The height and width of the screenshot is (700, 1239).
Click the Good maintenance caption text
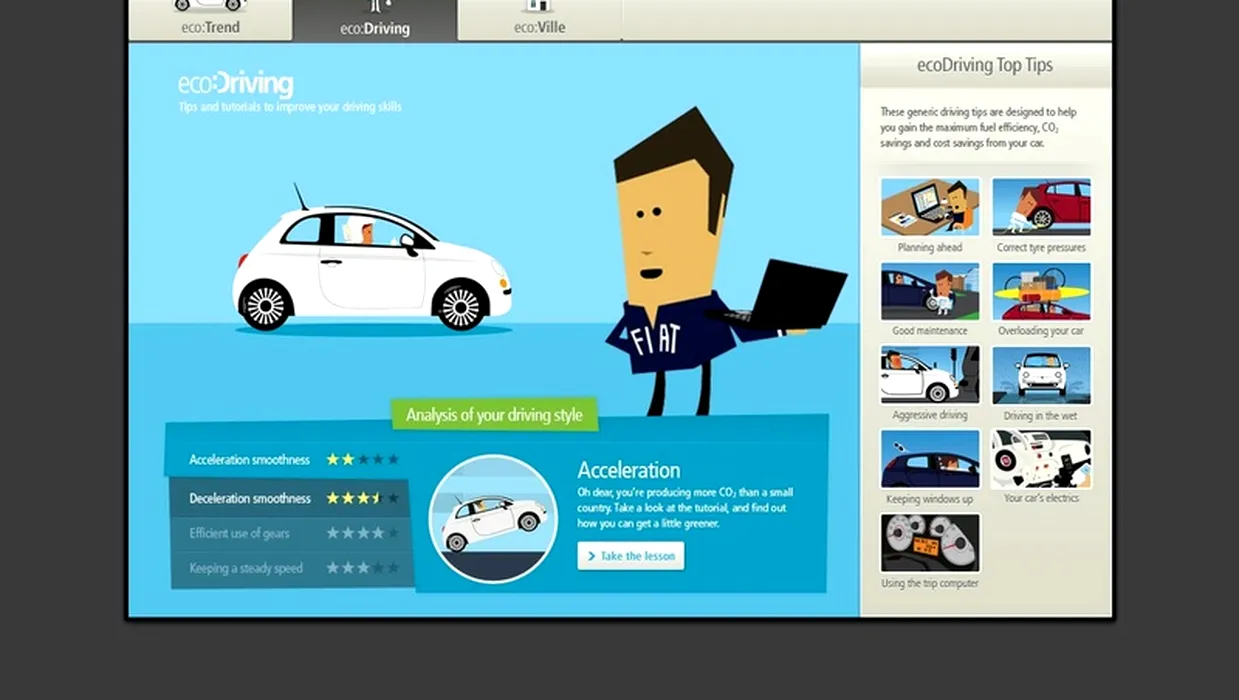click(930, 331)
